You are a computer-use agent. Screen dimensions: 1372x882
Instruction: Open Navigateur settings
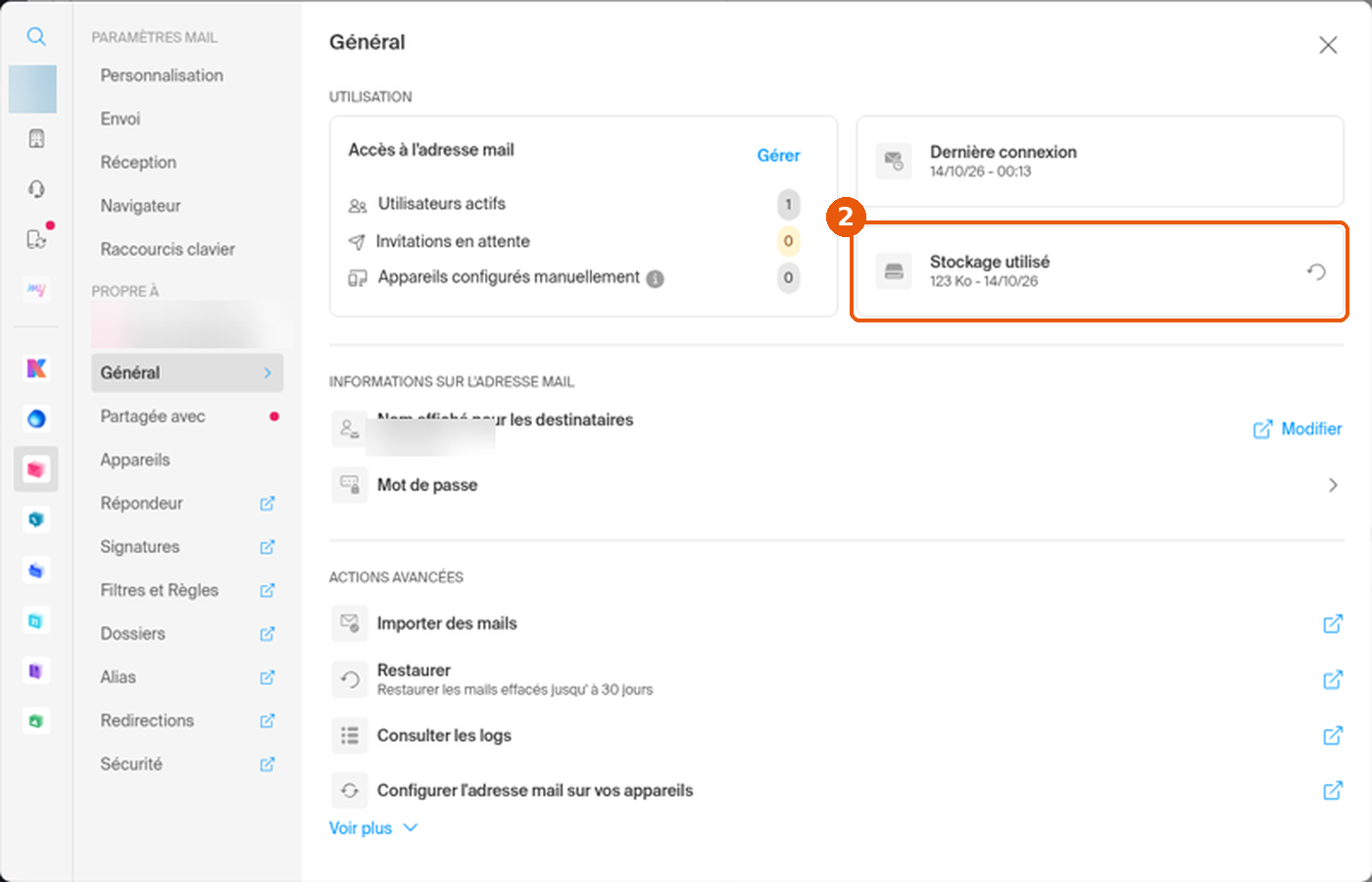140,206
